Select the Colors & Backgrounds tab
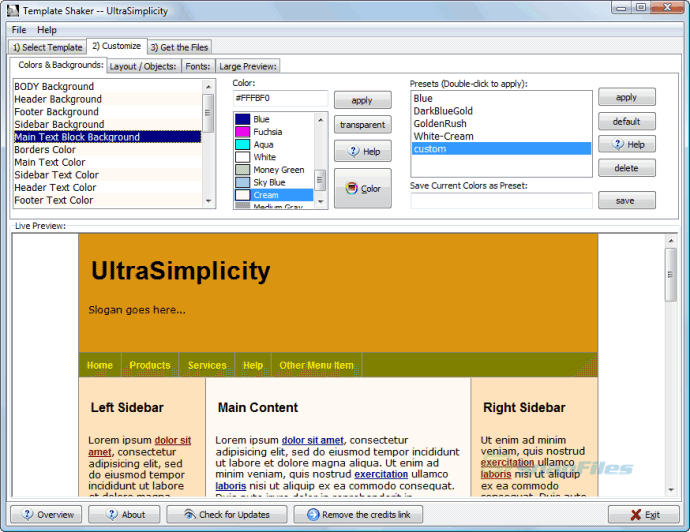Viewport: 690px width, 532px height. [x=60, y=65]
